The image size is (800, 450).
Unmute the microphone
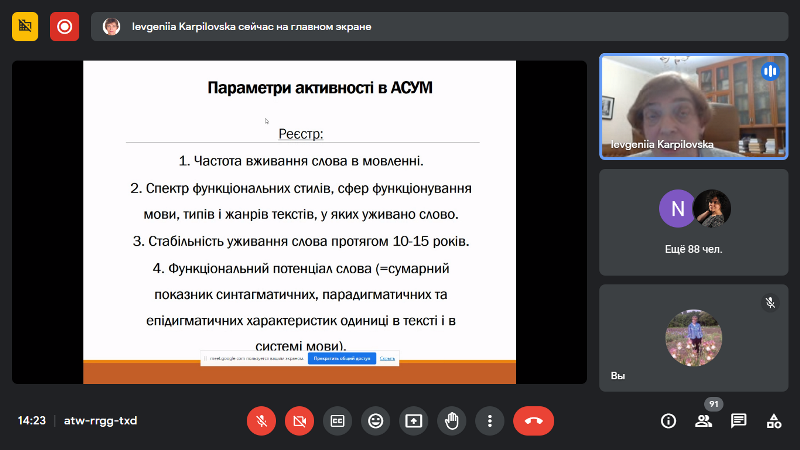coord(261,421)
